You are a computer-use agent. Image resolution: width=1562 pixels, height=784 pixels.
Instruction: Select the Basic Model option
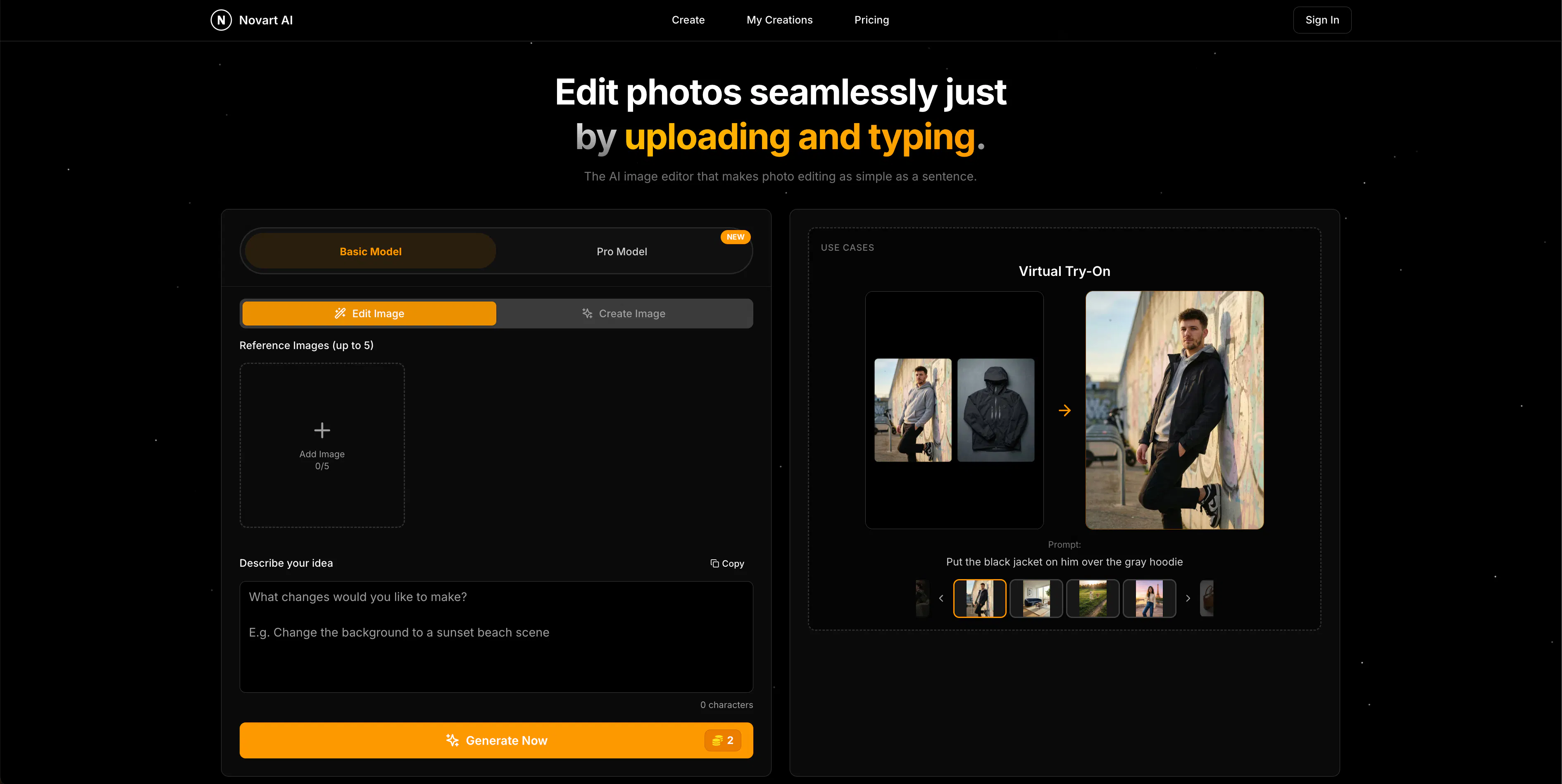pos(371,251)
